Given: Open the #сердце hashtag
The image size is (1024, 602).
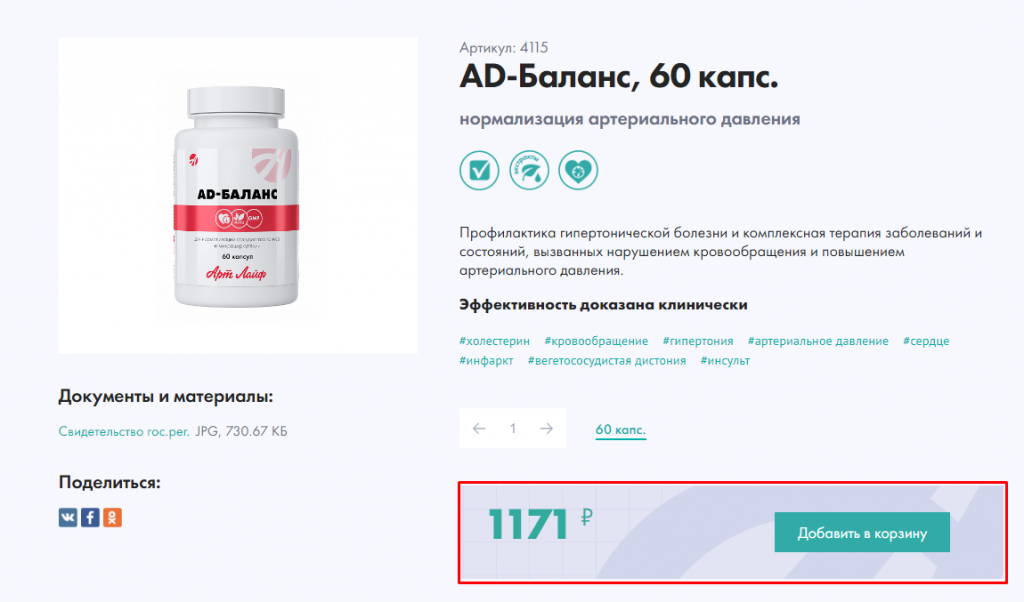Looking at the screenshot, I should [x=926, y=341].
